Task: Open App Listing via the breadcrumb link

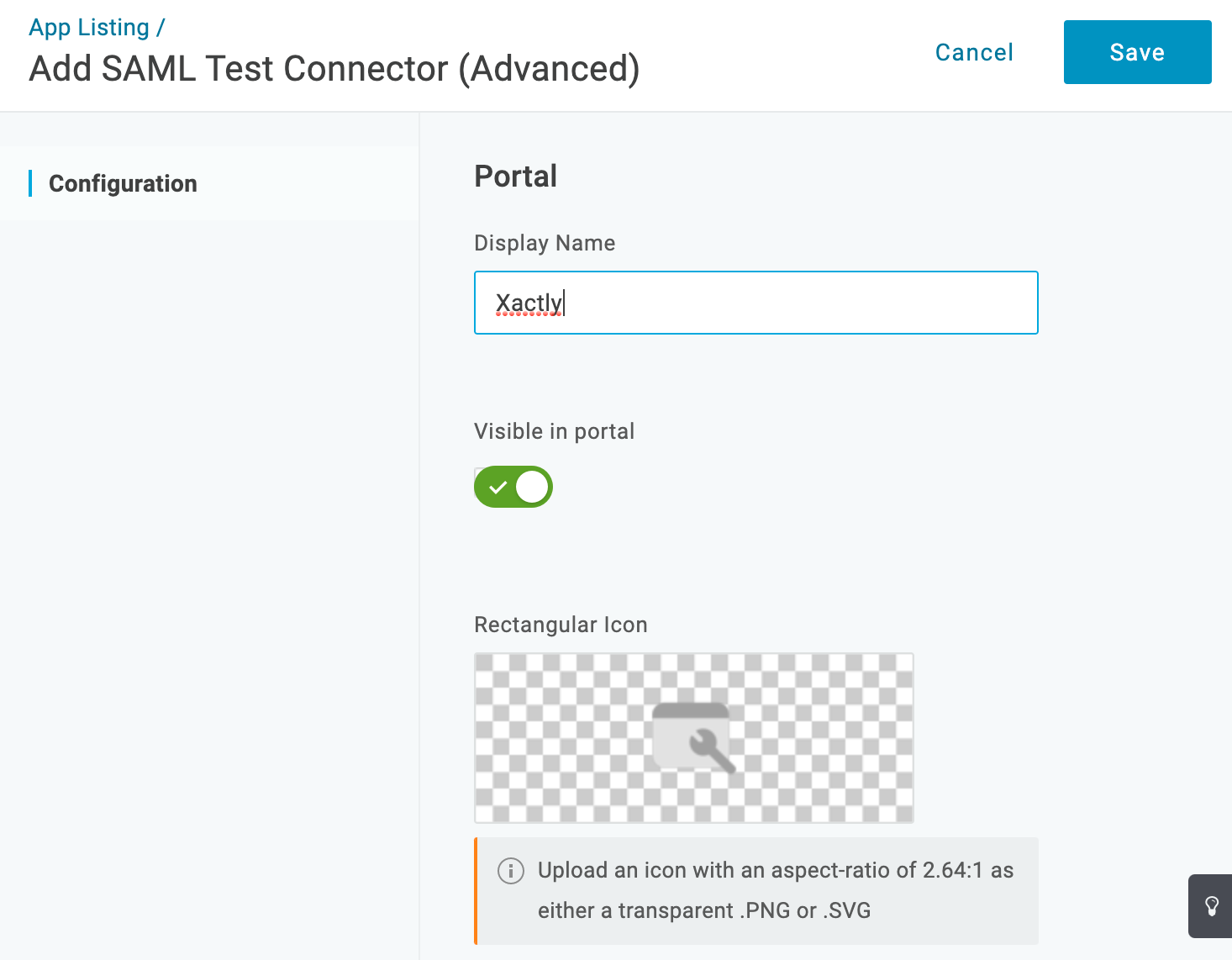Action: click(x=87, y=26)
